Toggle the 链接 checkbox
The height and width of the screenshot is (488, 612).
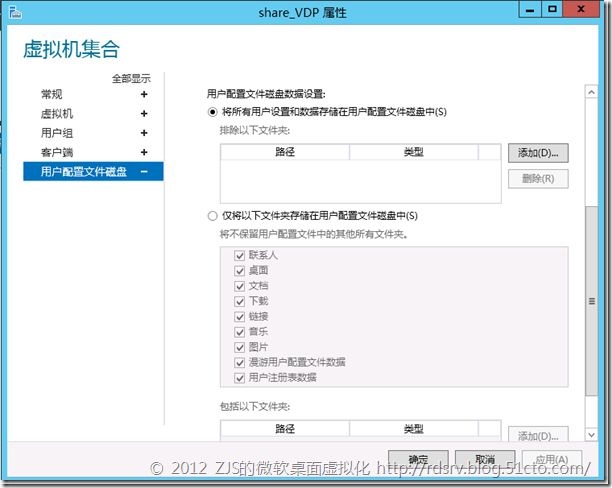239,317
